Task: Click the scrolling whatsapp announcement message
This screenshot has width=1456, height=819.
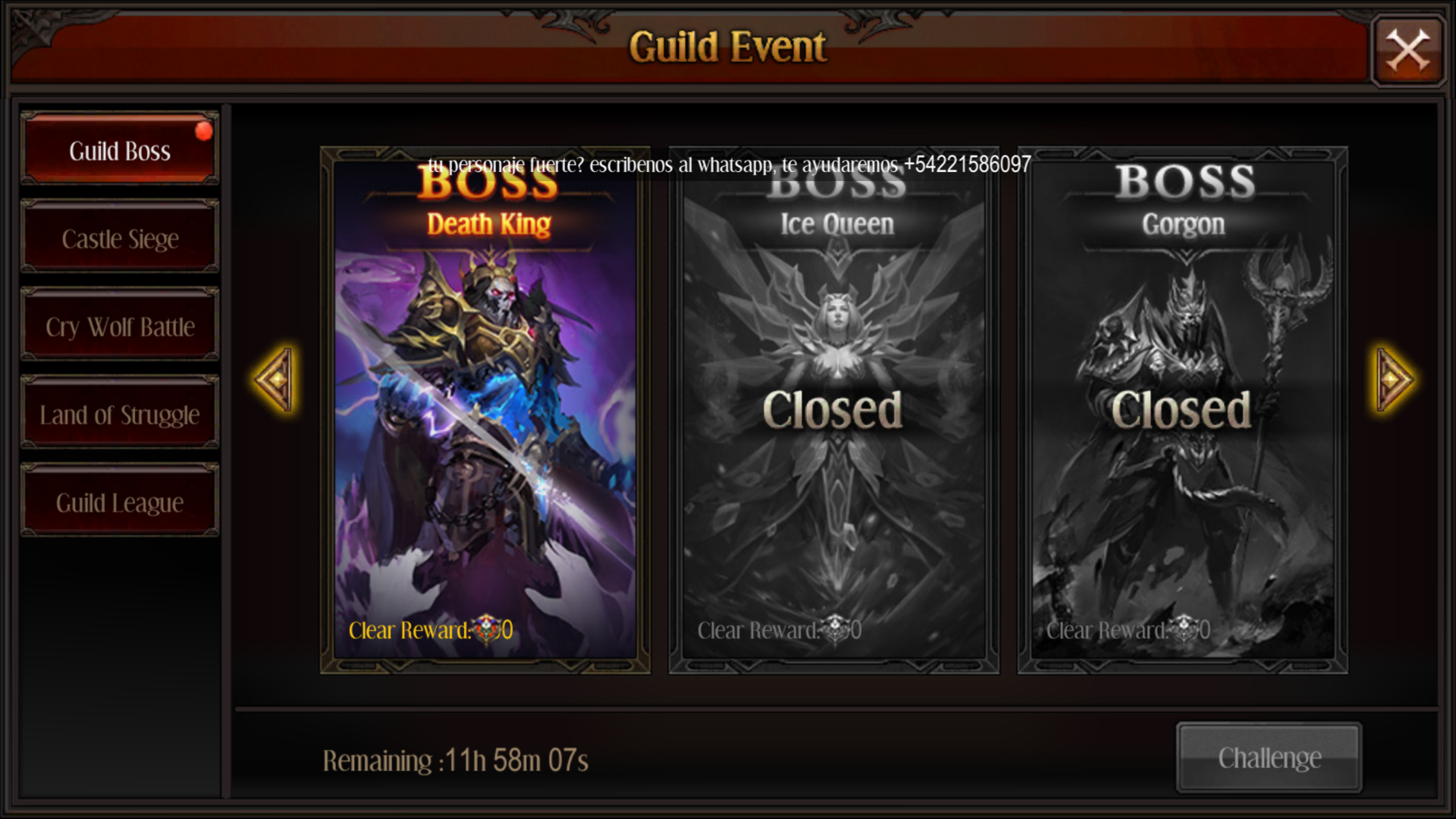Action: [729, 164]
